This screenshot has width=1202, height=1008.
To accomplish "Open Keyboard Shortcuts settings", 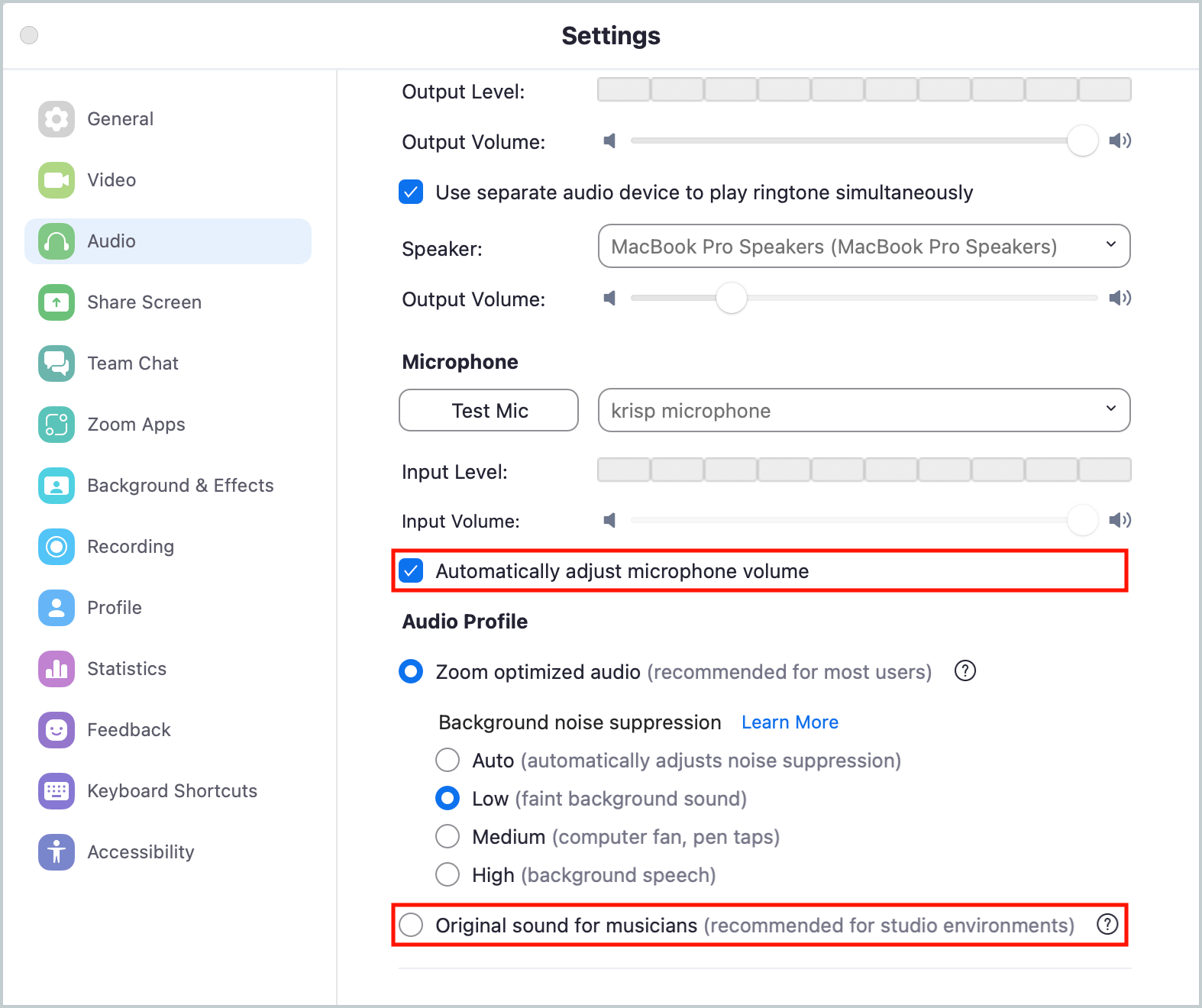I will point(168,791).
